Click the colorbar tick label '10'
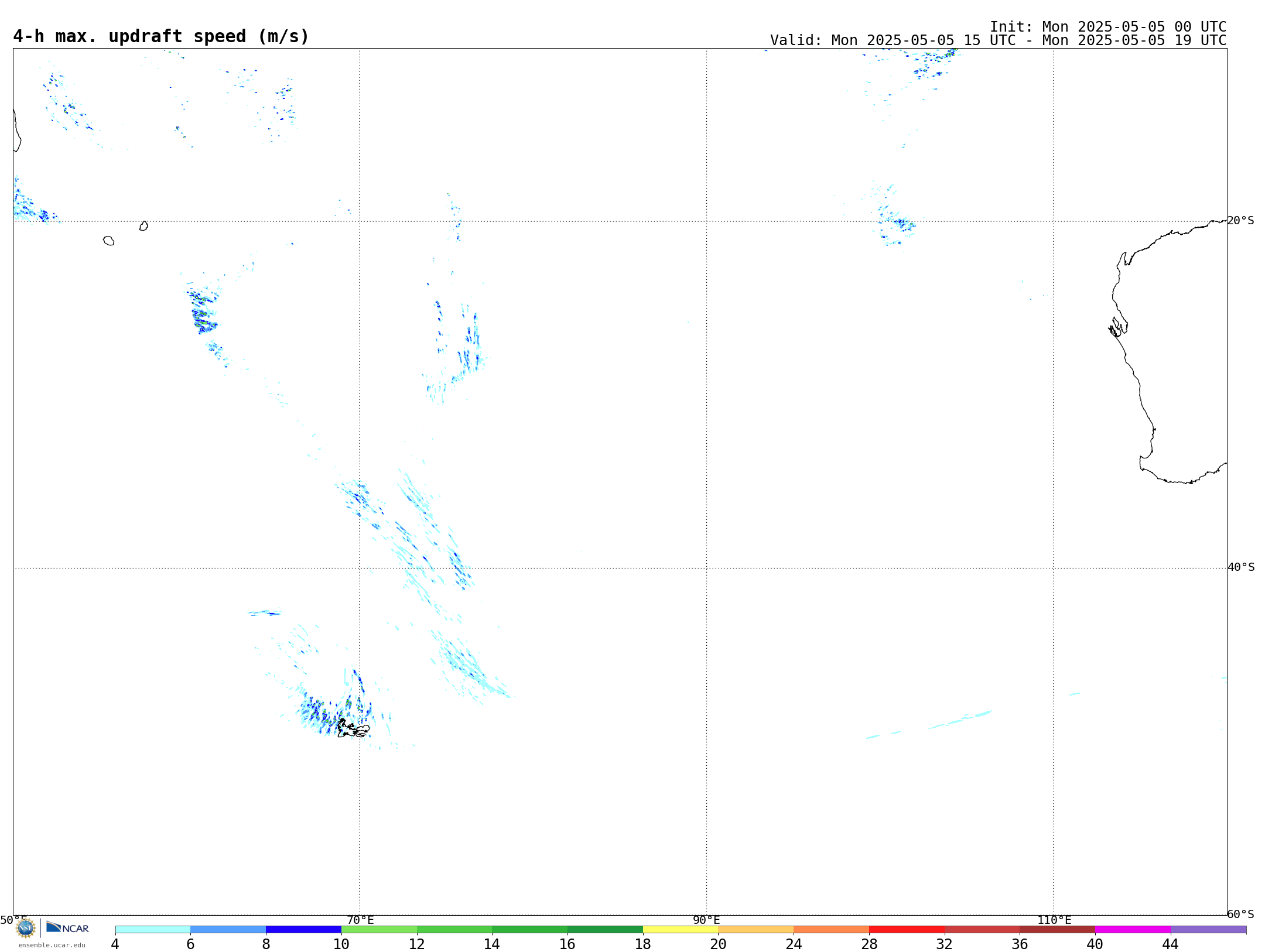 coord(341,944)
